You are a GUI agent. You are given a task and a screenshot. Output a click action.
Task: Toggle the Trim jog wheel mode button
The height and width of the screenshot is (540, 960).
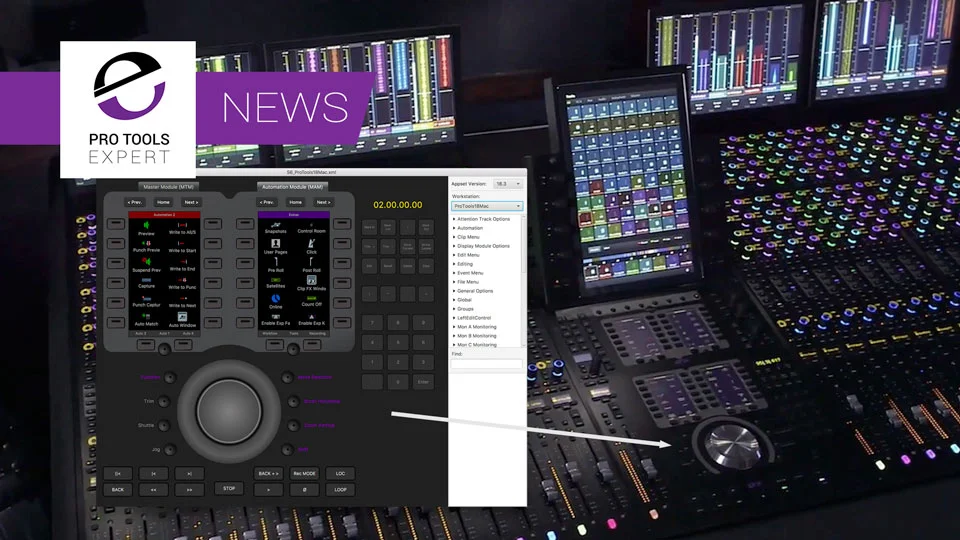tap(163, 402)
